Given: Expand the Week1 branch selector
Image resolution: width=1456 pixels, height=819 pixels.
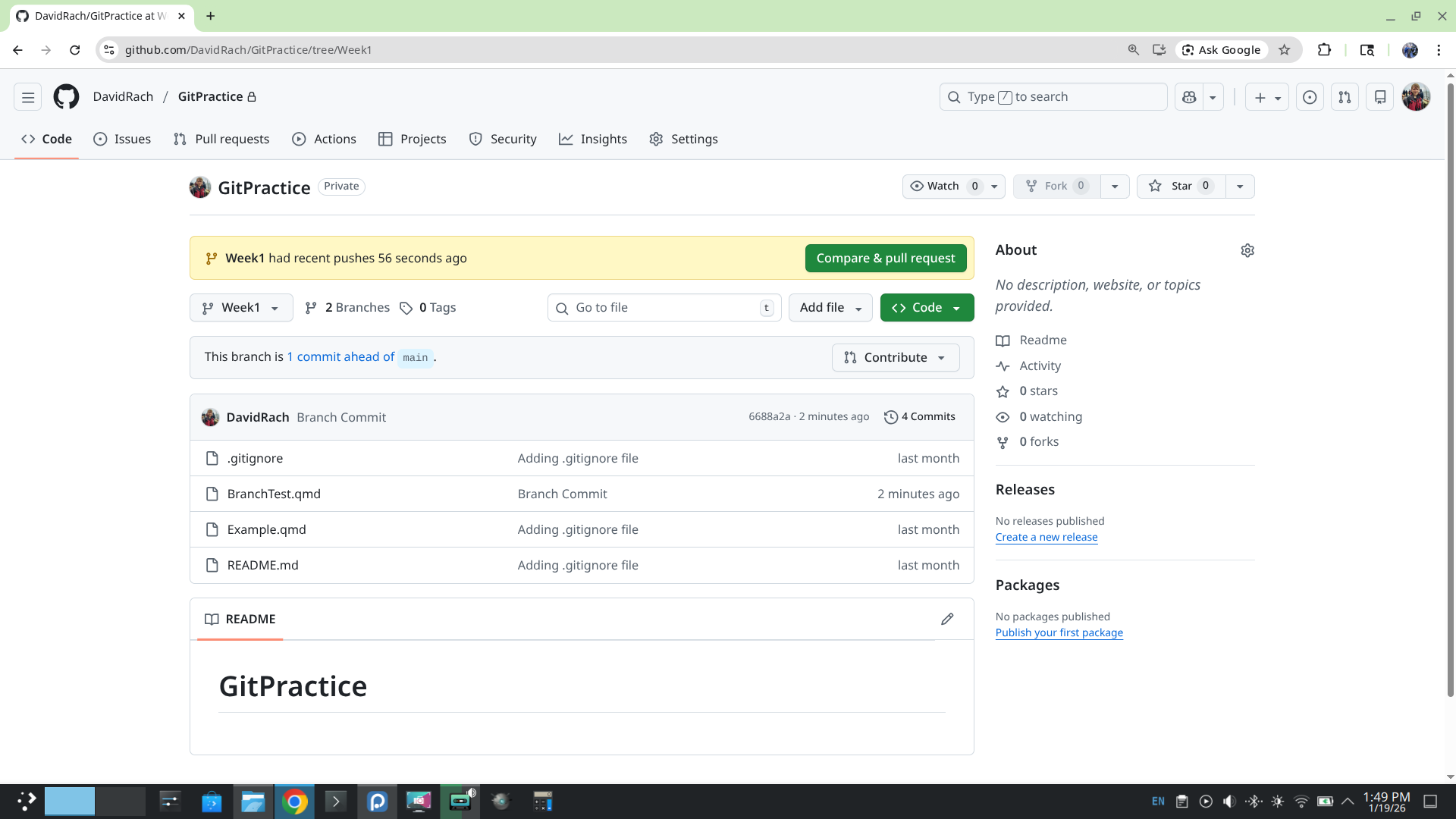Looking at the screenshot, I should pyautogui.click(x=240, y=308).
